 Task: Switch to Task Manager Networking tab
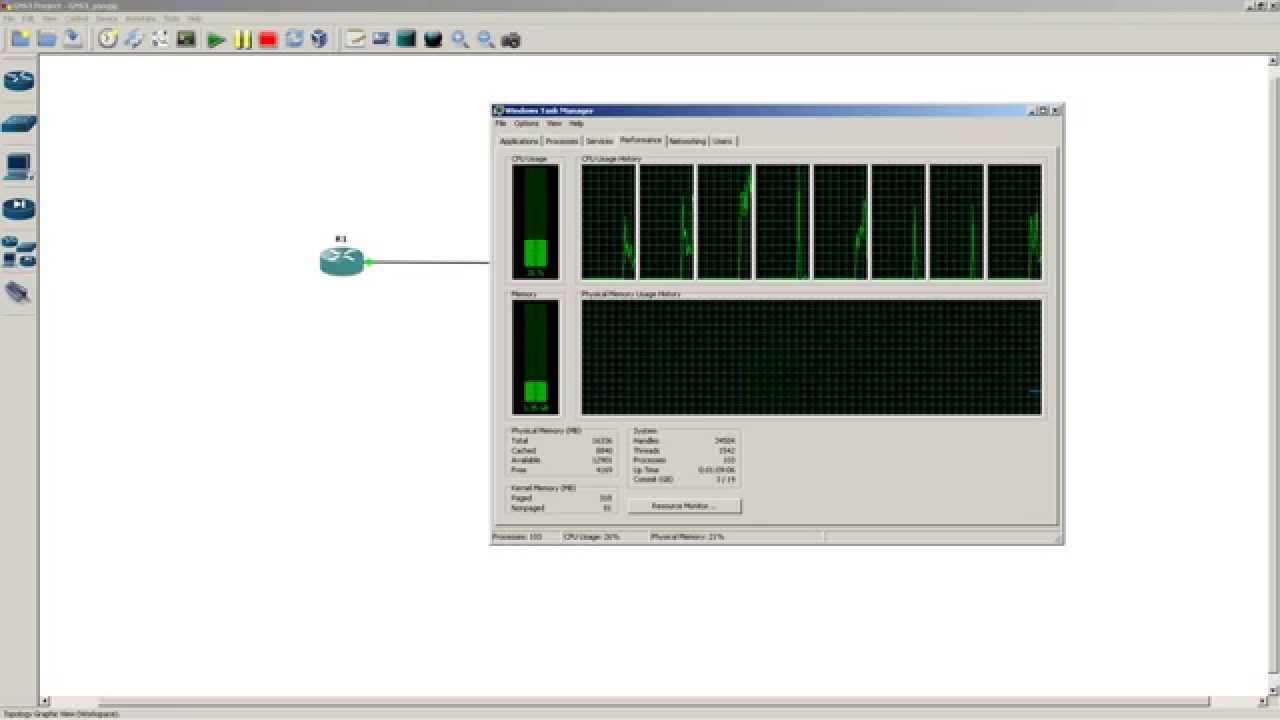(x=687, y=141)
